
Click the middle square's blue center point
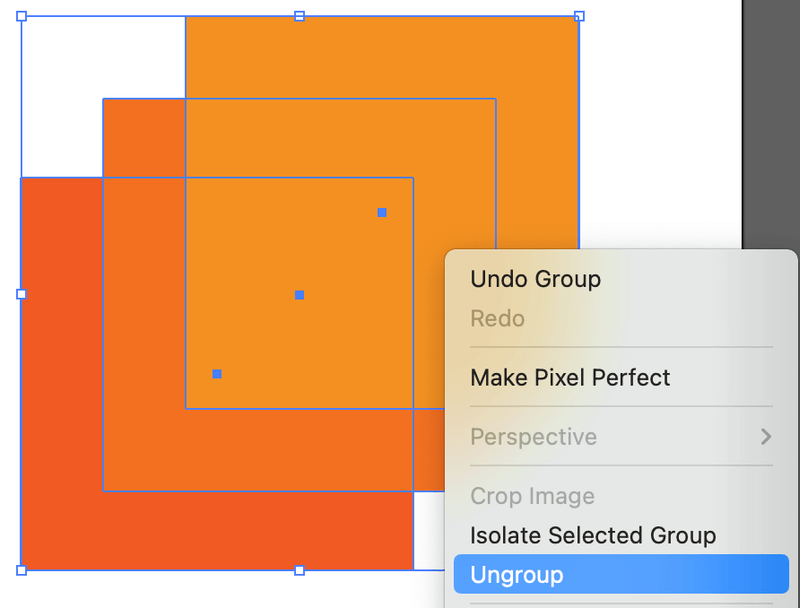[298, 293]
